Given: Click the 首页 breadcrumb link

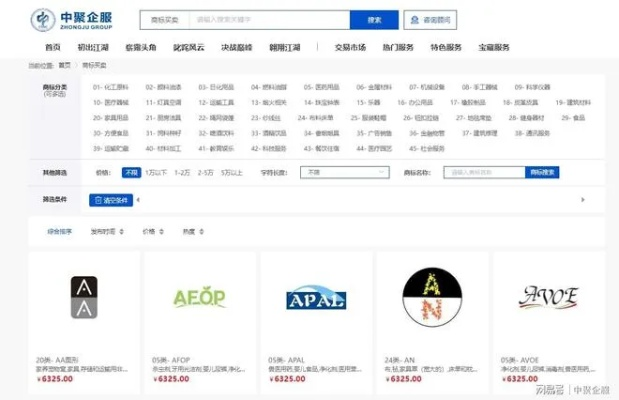Looking at the screenshot, I should pos(65,65).
